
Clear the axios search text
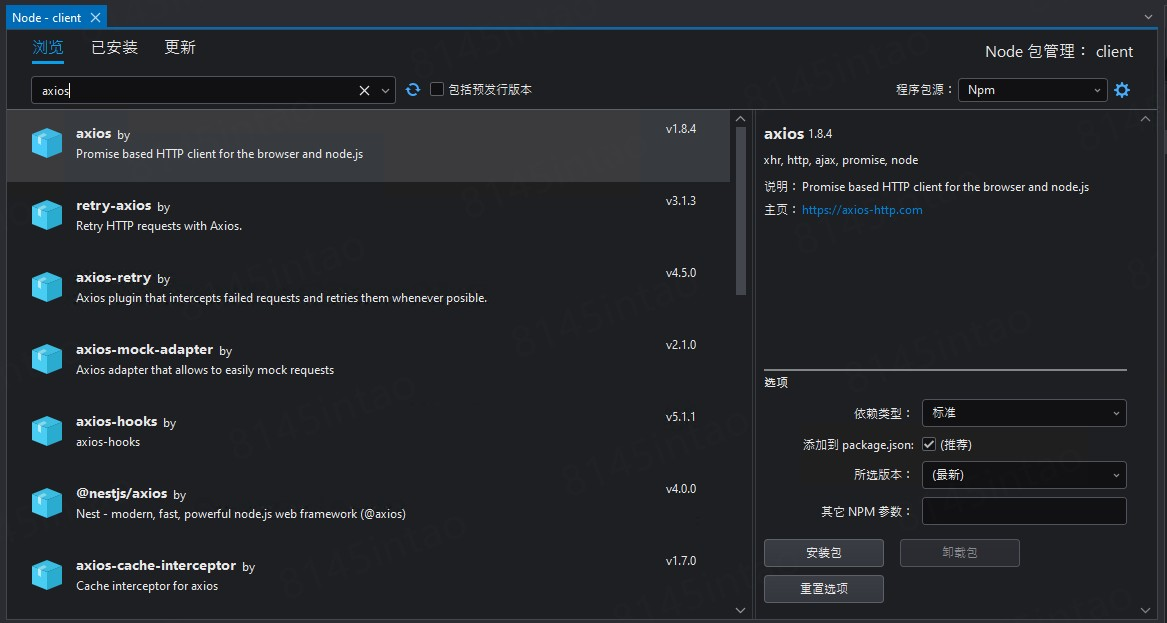coord(364,90)
